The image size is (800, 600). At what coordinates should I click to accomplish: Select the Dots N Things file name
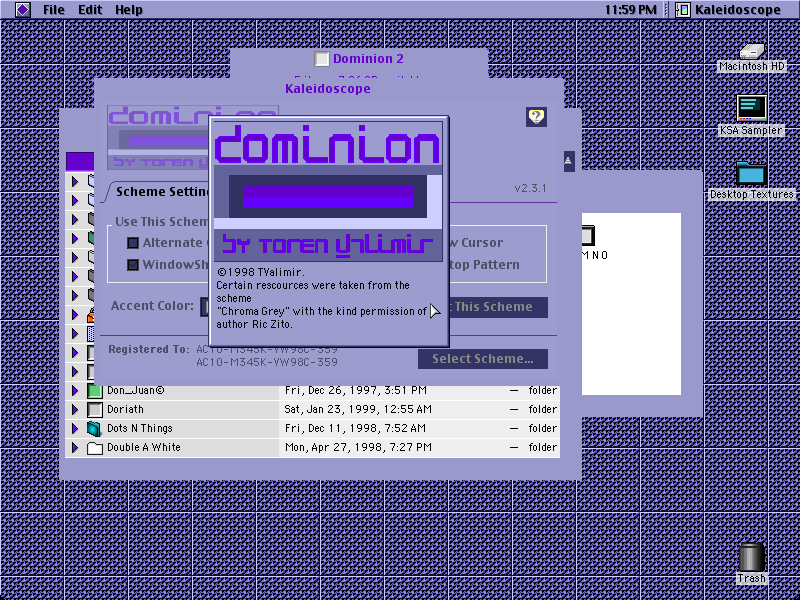pos(140,429)
